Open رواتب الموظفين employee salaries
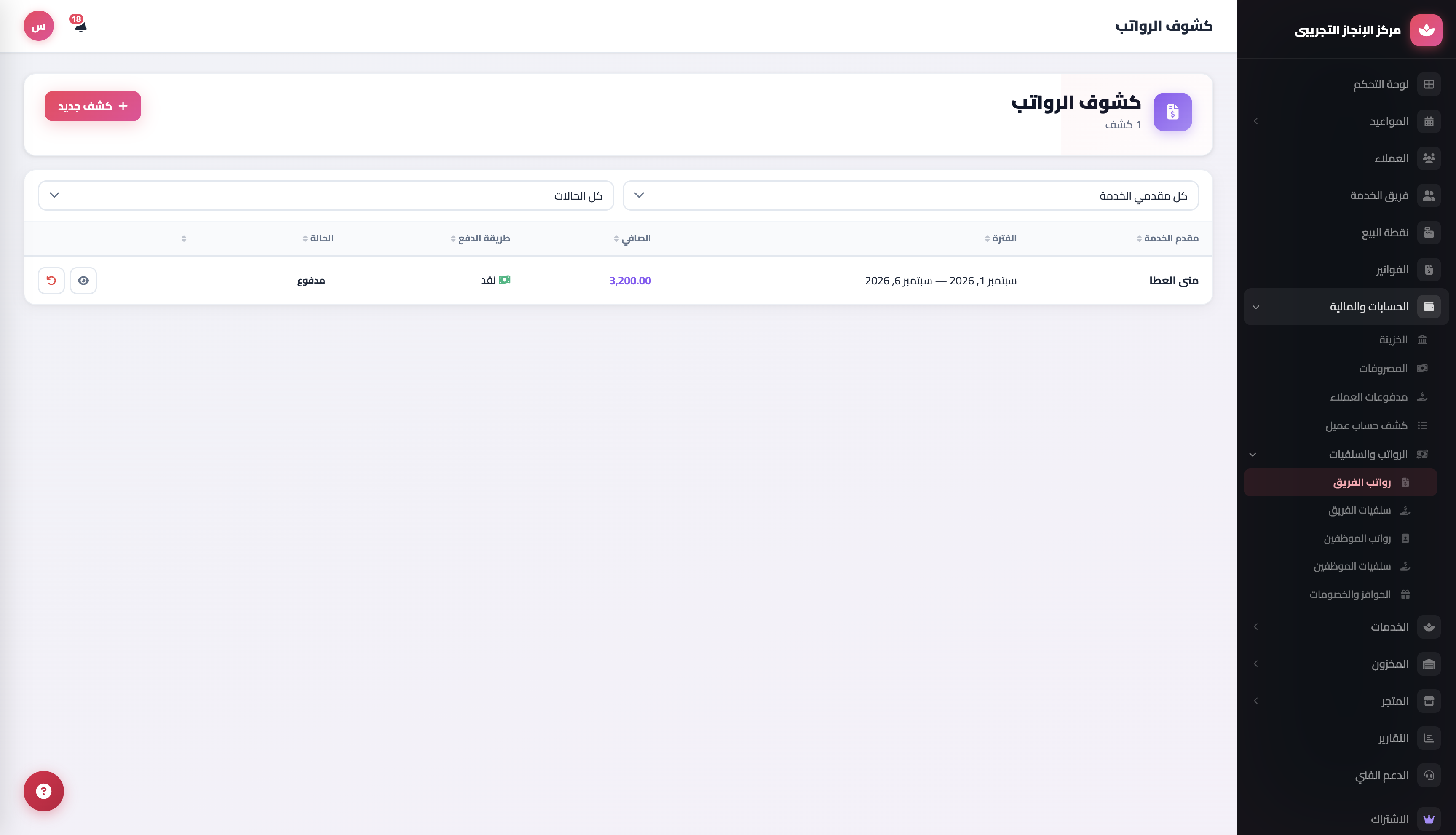Screen dimensions: 1456x835 coord(1341,538)
